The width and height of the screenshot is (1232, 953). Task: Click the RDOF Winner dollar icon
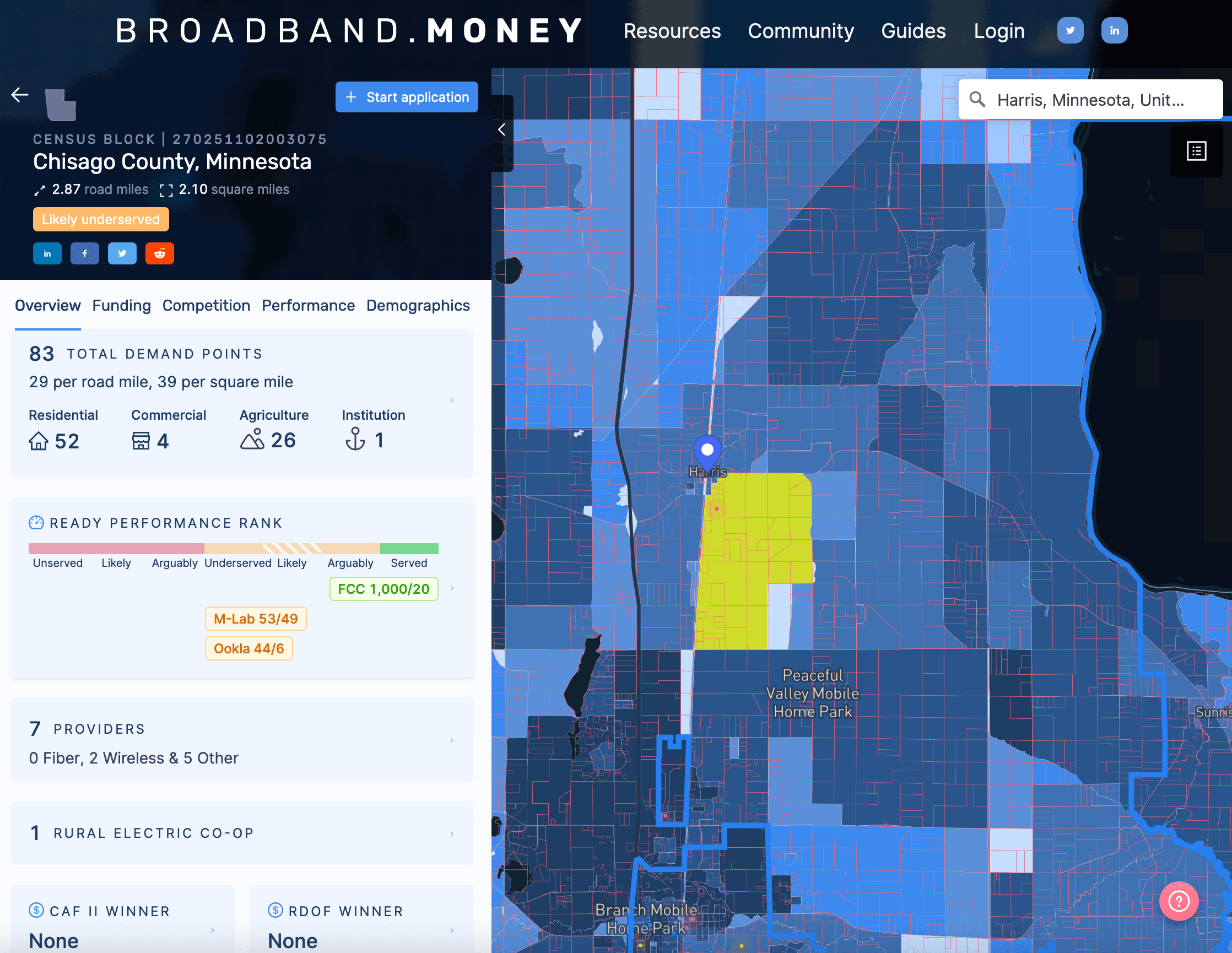pyautogui.click(x=275, y=910)
